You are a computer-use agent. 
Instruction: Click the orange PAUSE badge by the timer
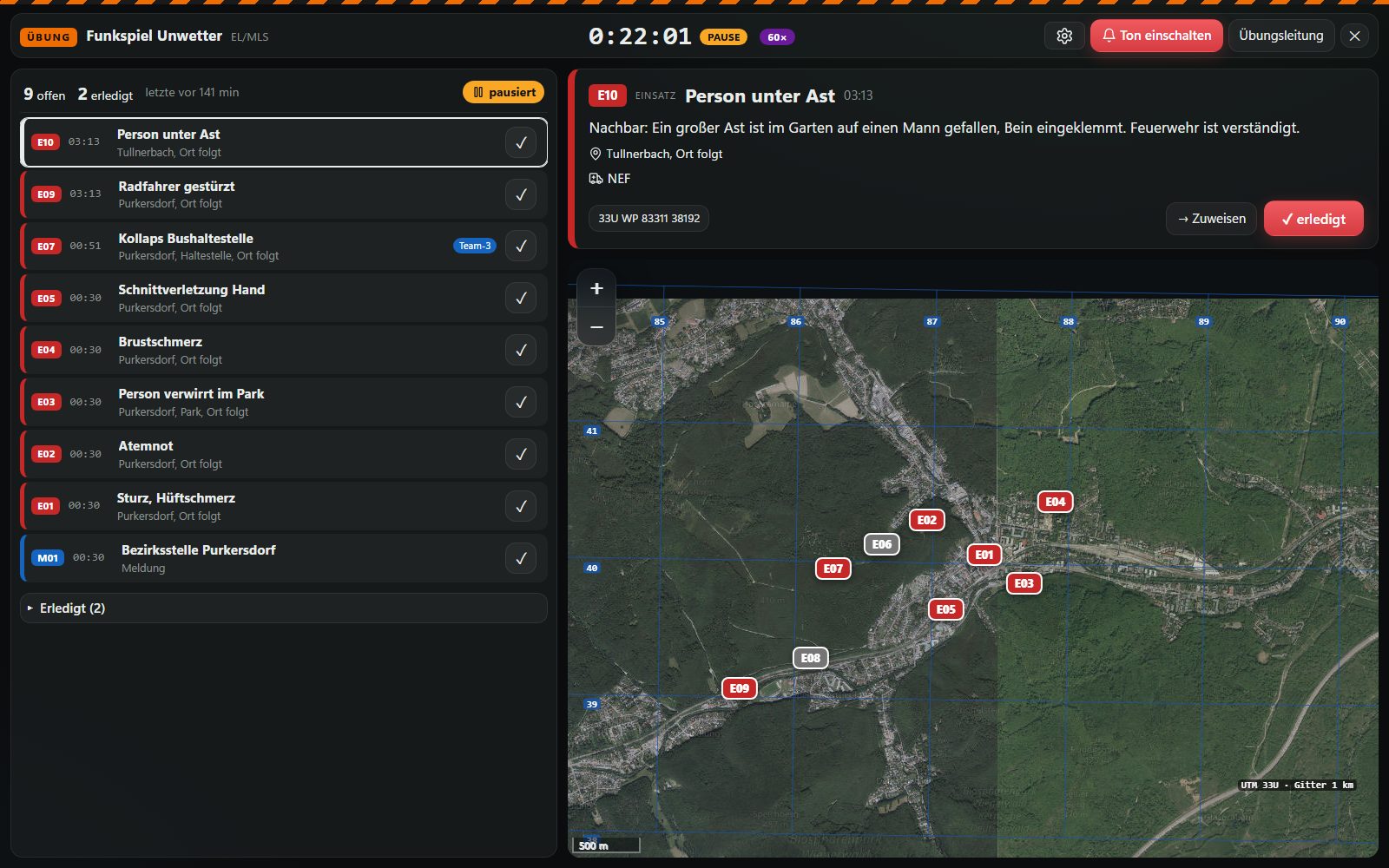coord(723,37)
